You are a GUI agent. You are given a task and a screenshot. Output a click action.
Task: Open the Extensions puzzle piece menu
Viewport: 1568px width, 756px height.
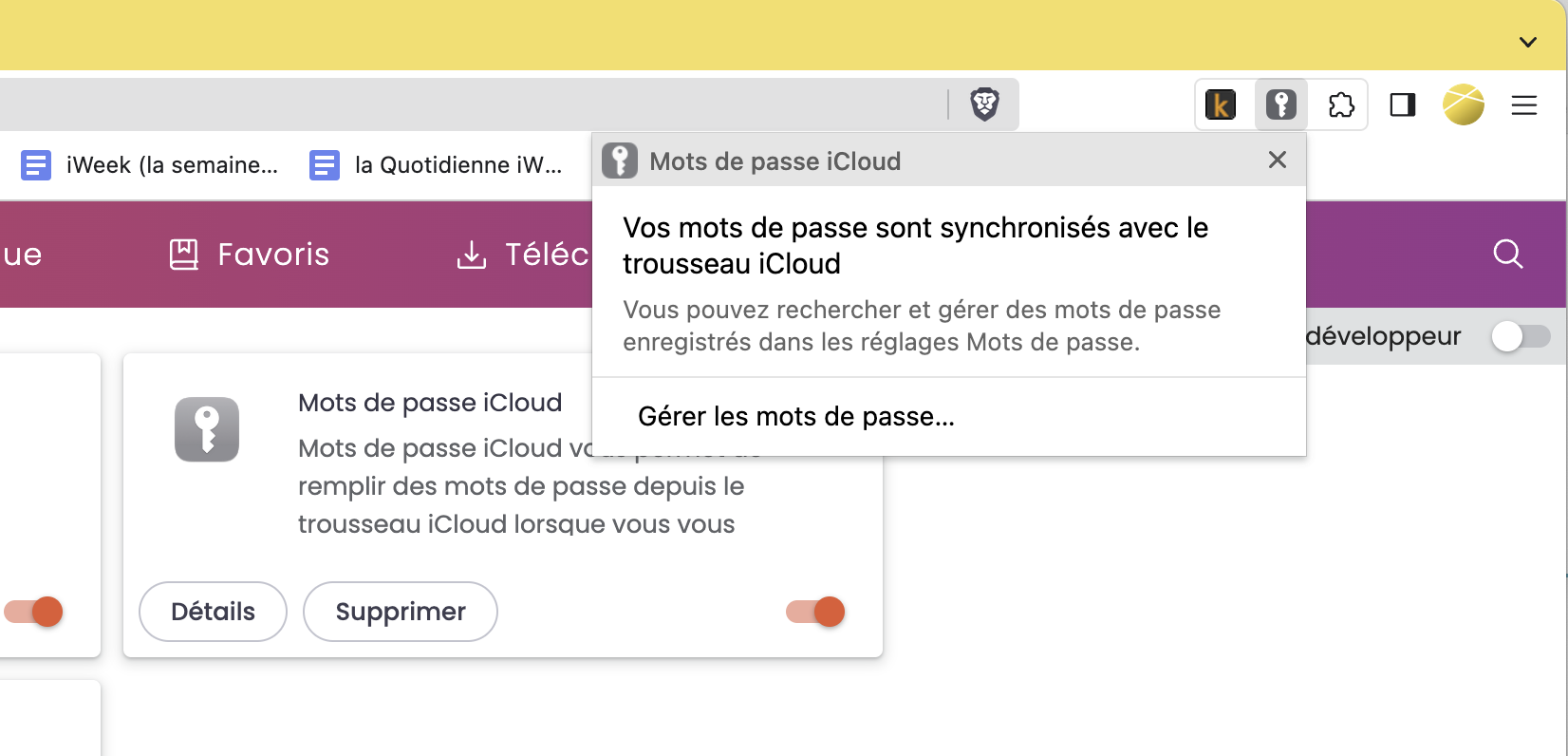[x=1341, y=104]
